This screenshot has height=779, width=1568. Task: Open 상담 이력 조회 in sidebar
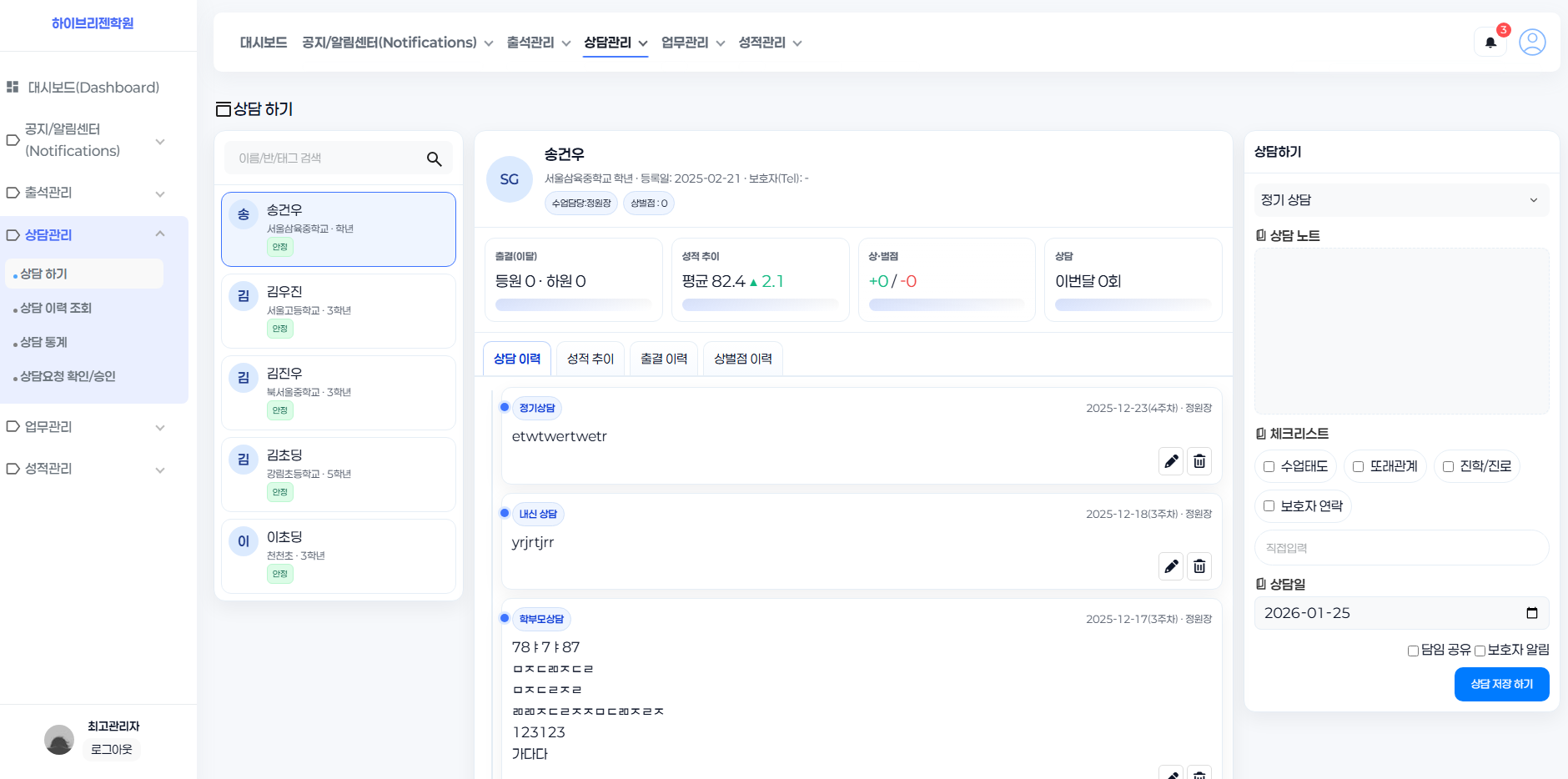click(x=56, y=308)
